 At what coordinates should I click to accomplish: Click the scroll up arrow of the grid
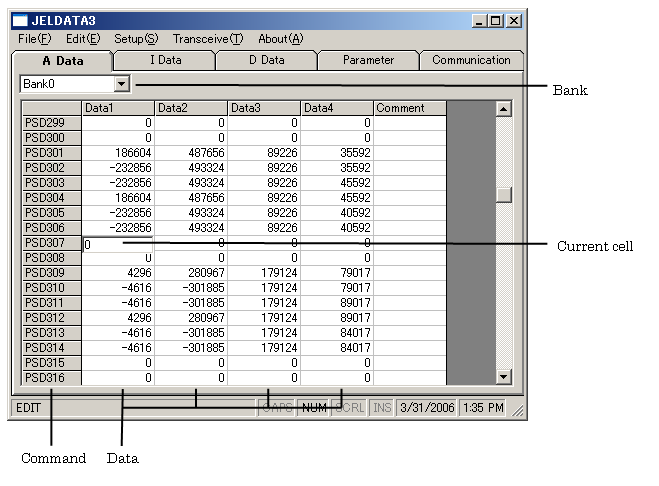[503, 108]
